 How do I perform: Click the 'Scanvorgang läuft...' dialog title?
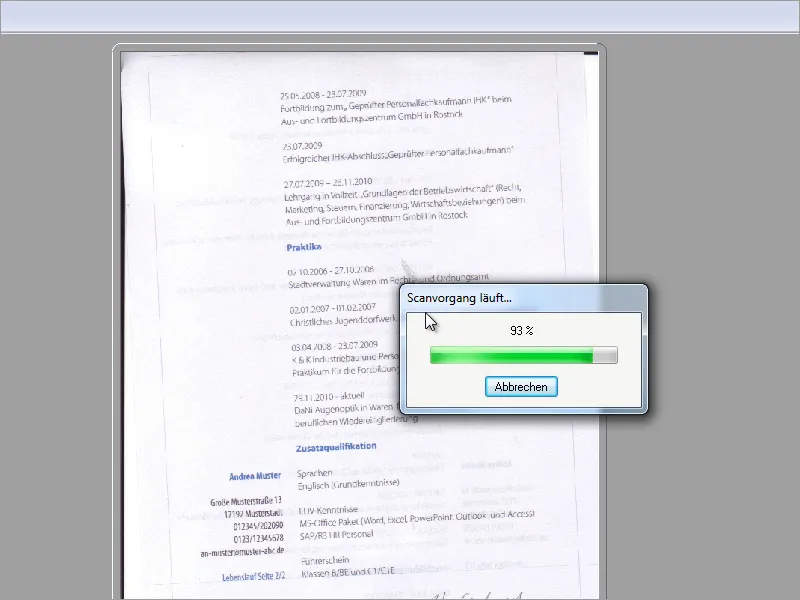point(459,298)
